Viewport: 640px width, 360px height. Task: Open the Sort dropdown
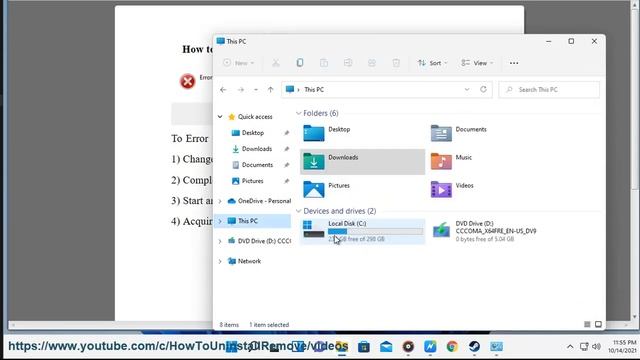coord(433,63)
